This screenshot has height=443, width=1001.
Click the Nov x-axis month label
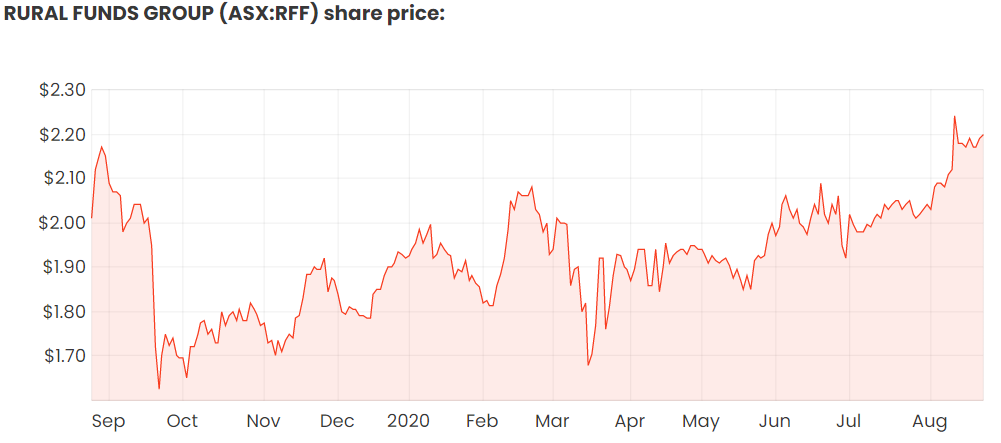[x=263, y=421]
